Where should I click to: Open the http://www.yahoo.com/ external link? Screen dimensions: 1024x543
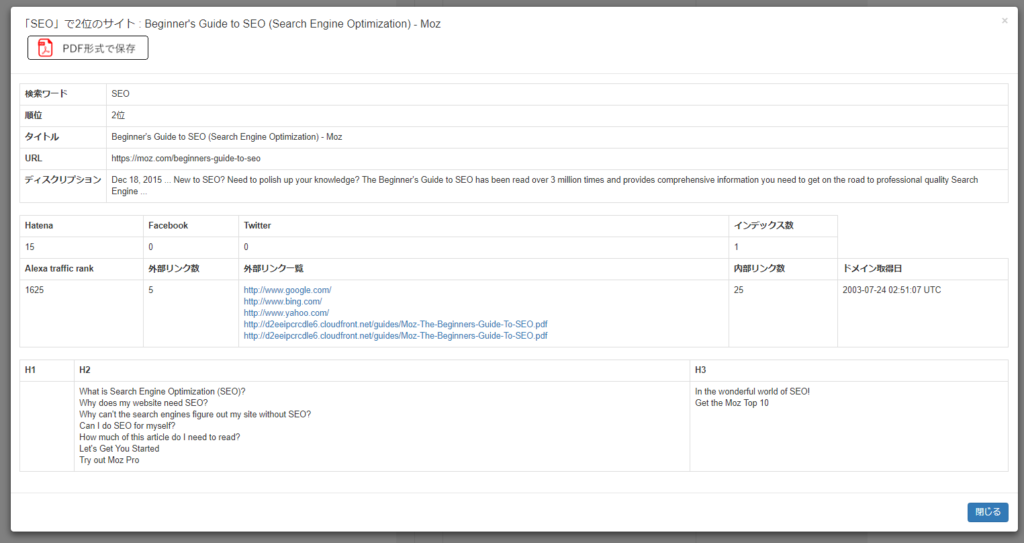tap(286, 313)
